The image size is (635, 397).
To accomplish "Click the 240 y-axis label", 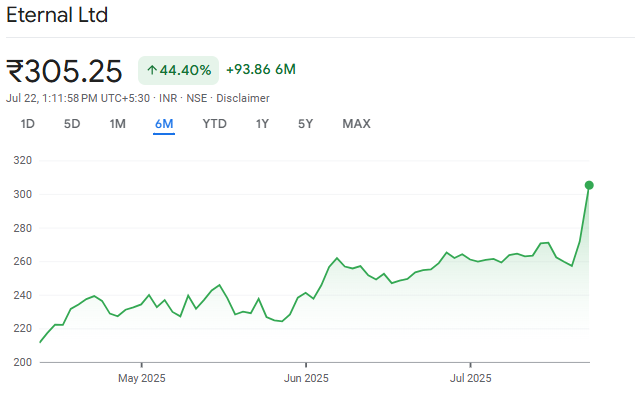I will pos(23,295).
